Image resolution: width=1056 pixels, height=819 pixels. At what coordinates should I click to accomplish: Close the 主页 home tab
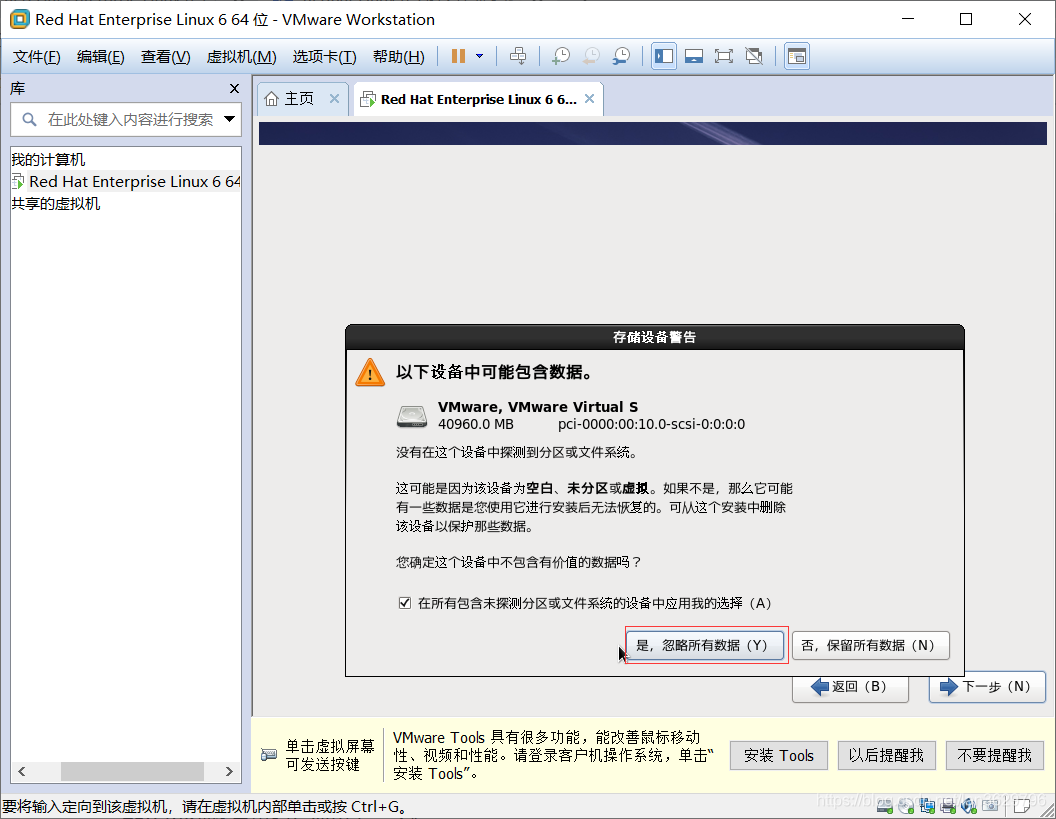click(x=334, y=99)
